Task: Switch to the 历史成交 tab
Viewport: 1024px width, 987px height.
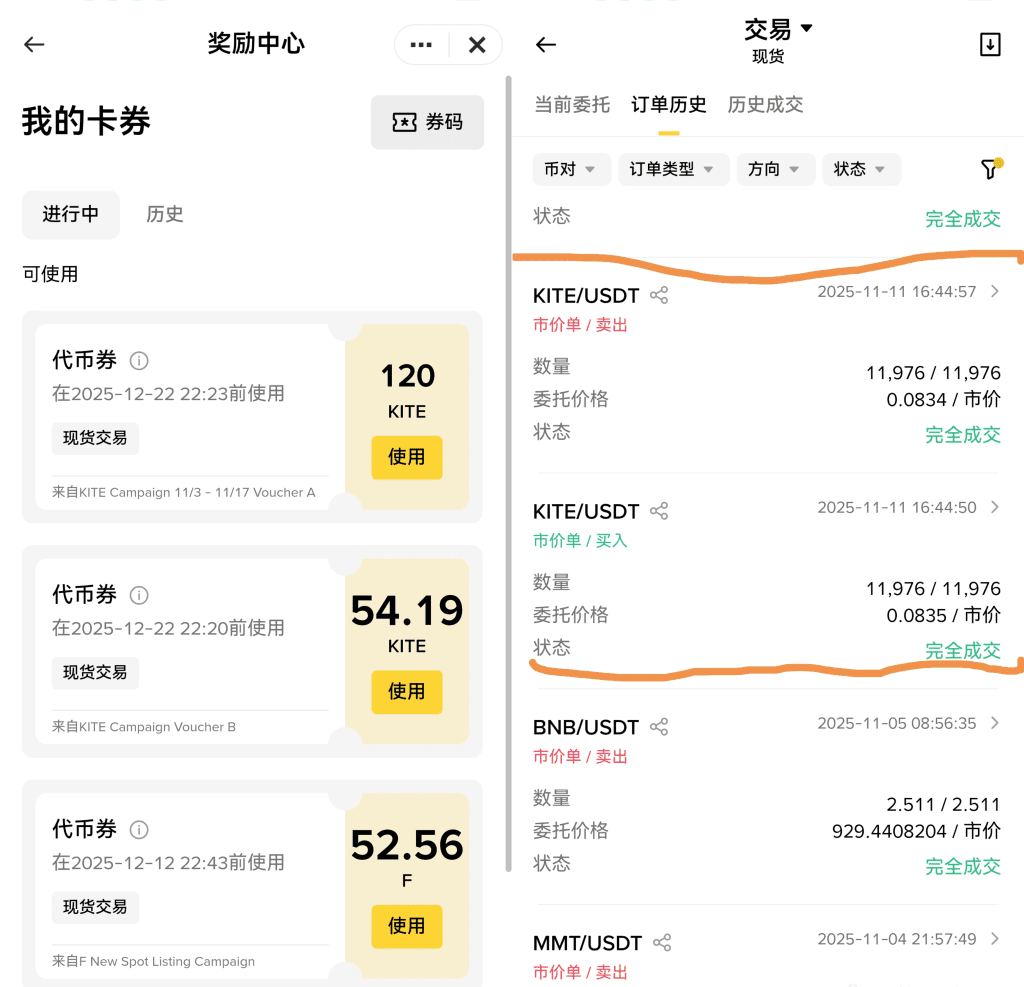Action: 765,105
